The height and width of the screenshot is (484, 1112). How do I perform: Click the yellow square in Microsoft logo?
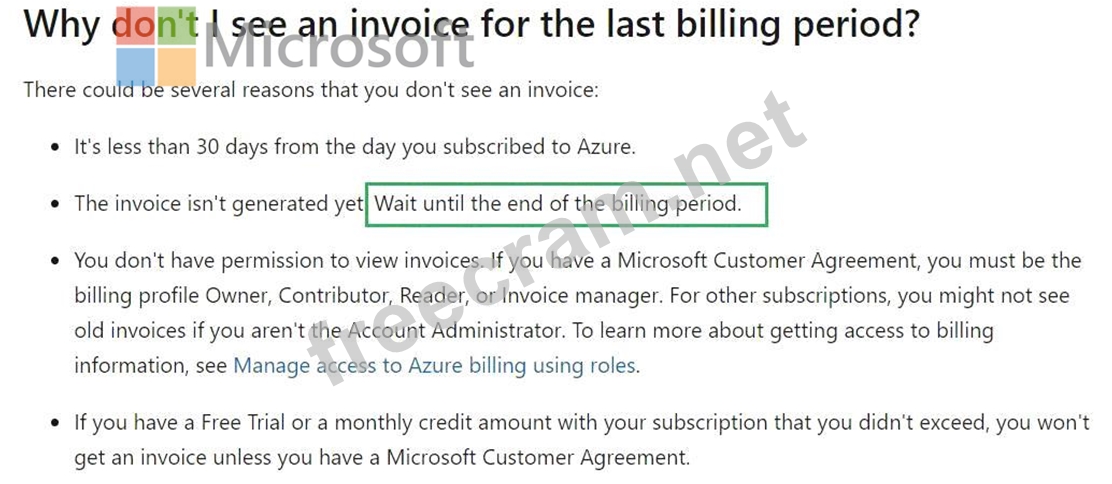[175, 68]
